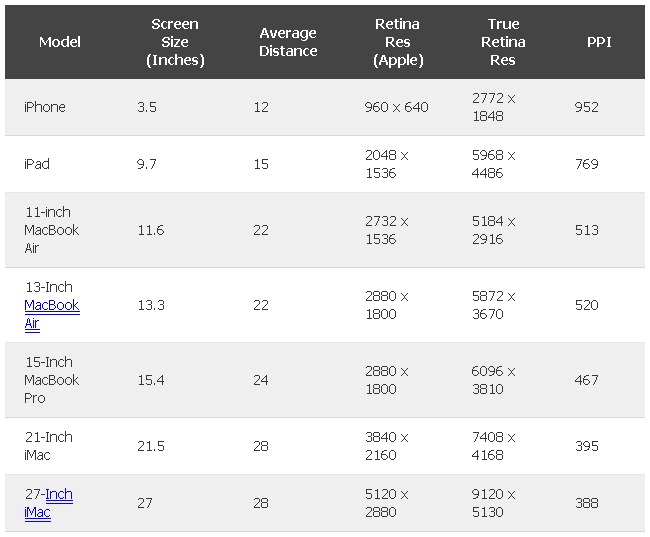Click the iPhone model cell

click(45, 107)
